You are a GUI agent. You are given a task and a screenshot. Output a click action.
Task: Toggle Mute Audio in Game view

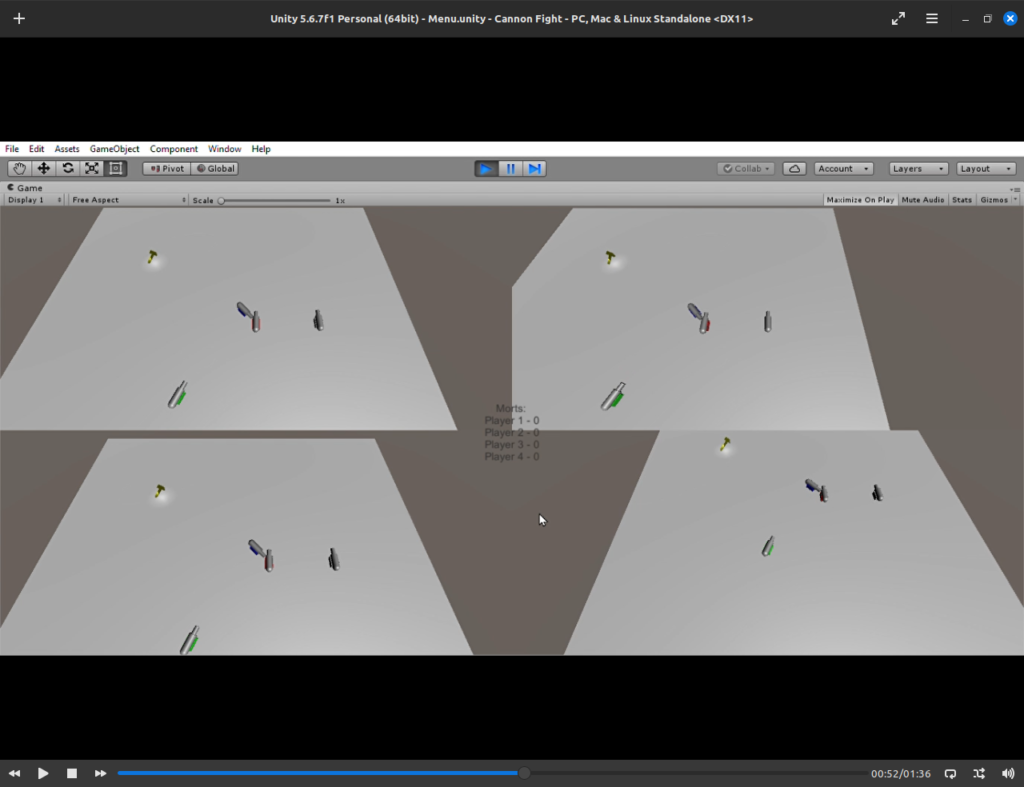click(x=922, y=200)
